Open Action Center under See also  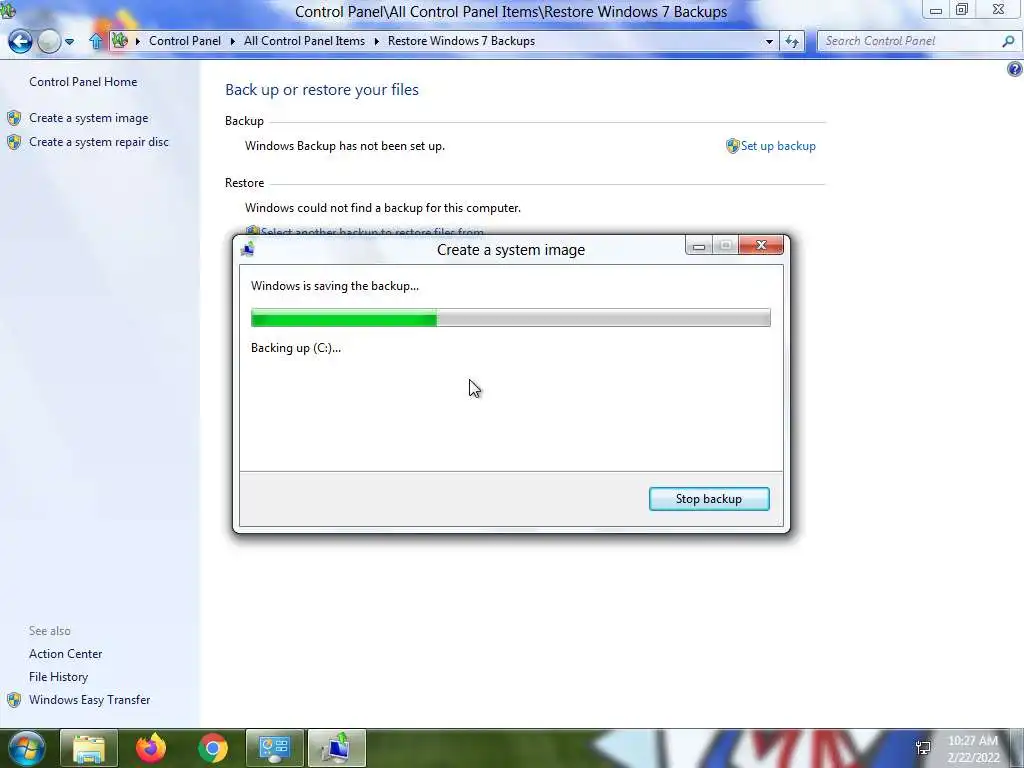(65, 654)
